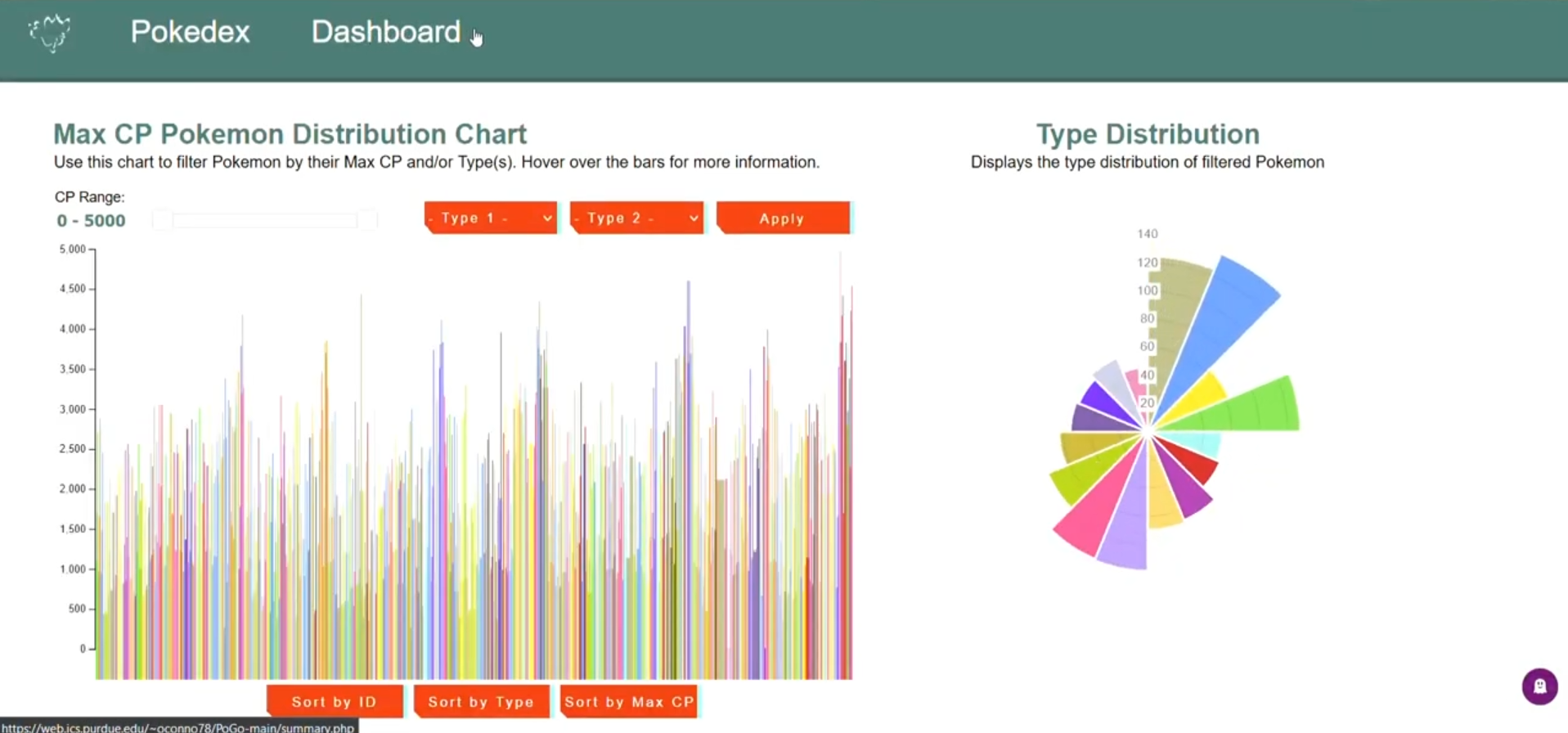Click the CP Range slider track
The image size is (1568, 733).
pos(265,221)
